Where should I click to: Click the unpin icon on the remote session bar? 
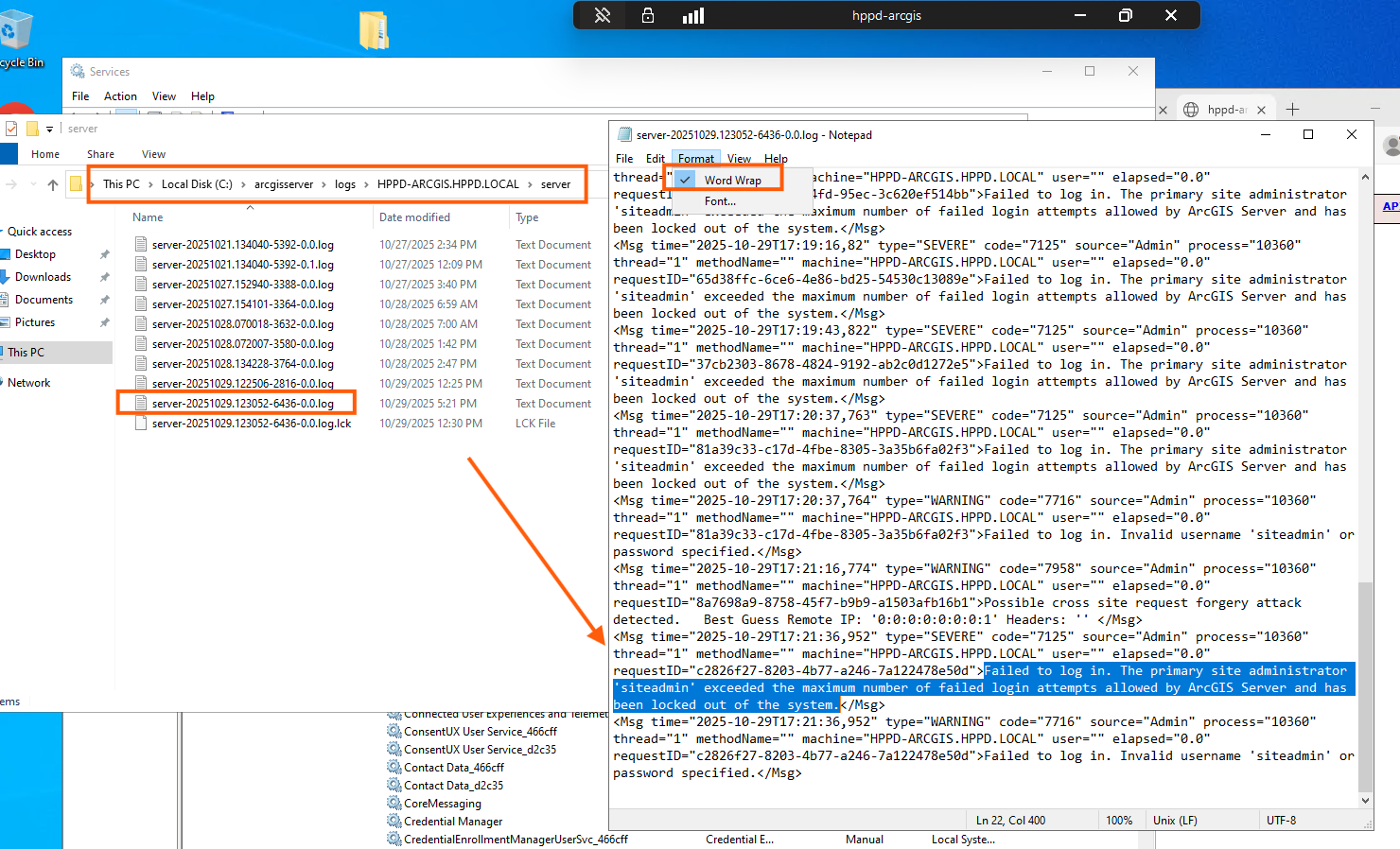[603, 15]
